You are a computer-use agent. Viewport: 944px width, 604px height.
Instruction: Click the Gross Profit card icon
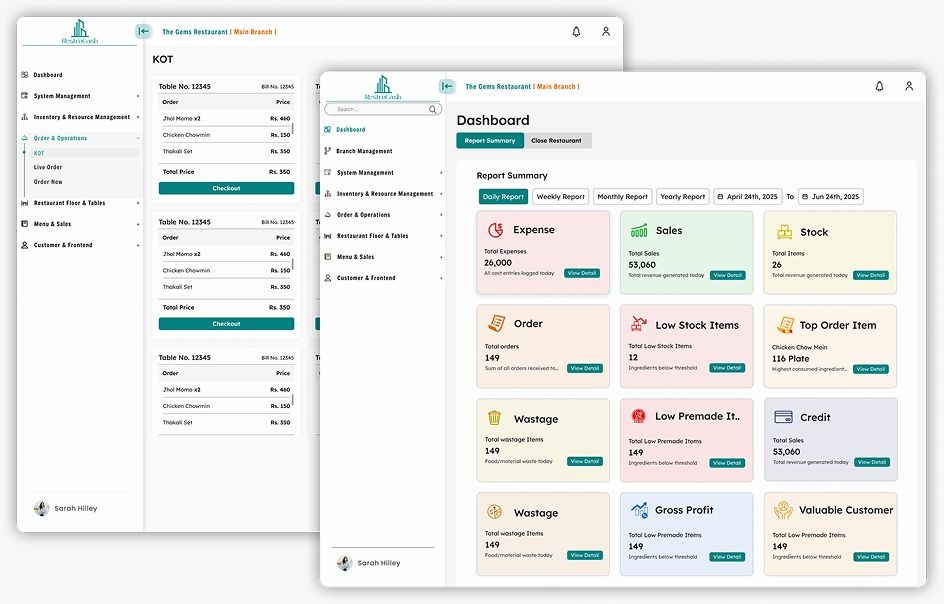(x=639, y=510)
